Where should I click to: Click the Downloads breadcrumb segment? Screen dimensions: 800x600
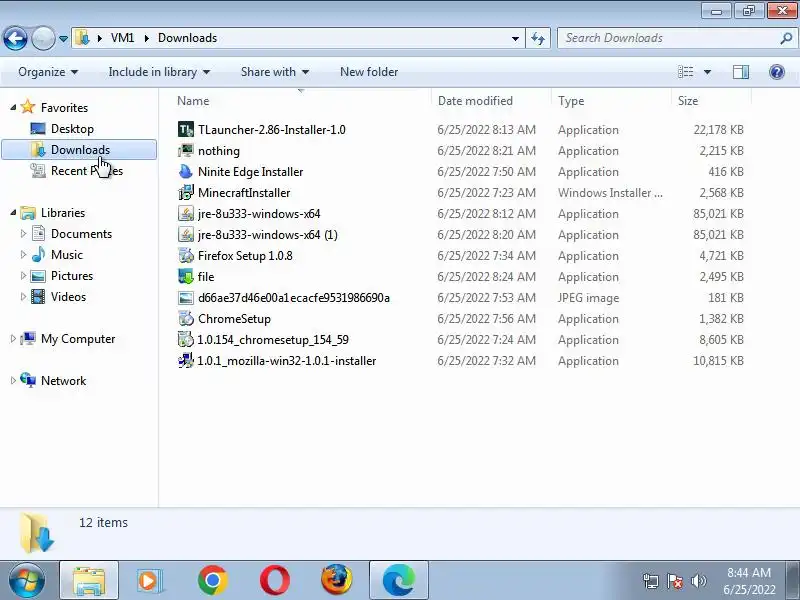coord(187,38)
